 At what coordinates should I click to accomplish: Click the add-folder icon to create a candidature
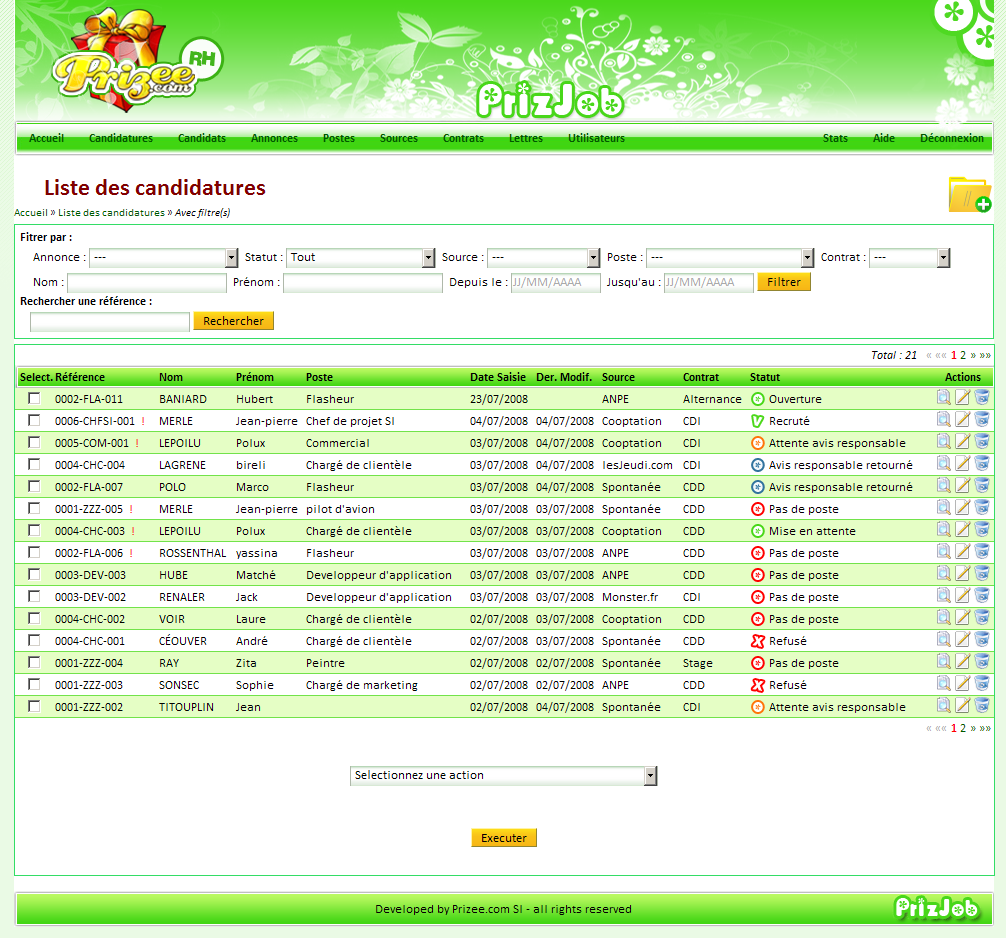(969, 194)
